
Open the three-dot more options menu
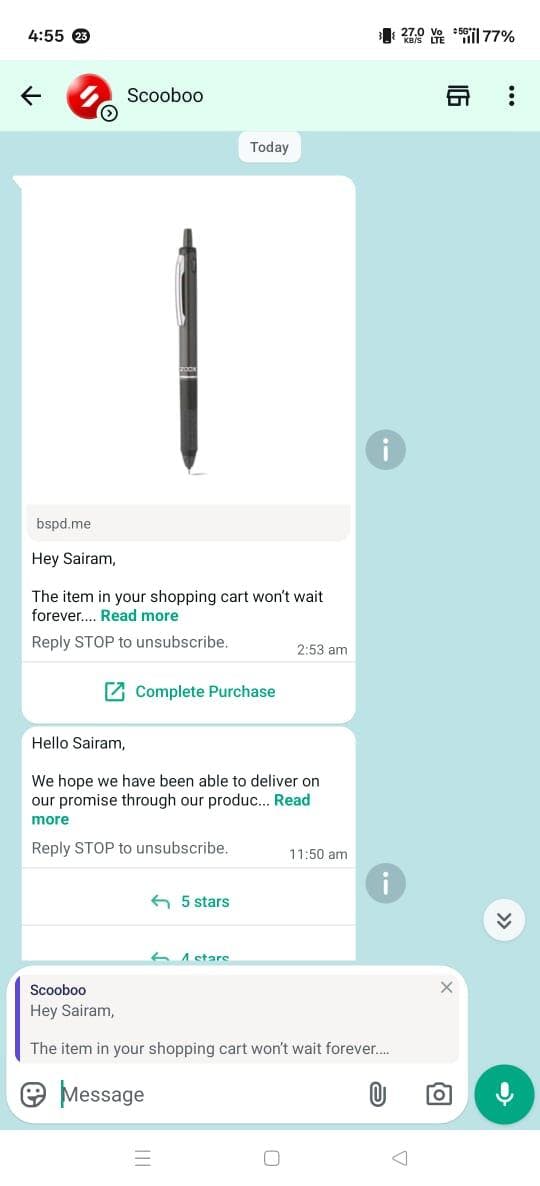pyautogui.click(x=511, y=95)
